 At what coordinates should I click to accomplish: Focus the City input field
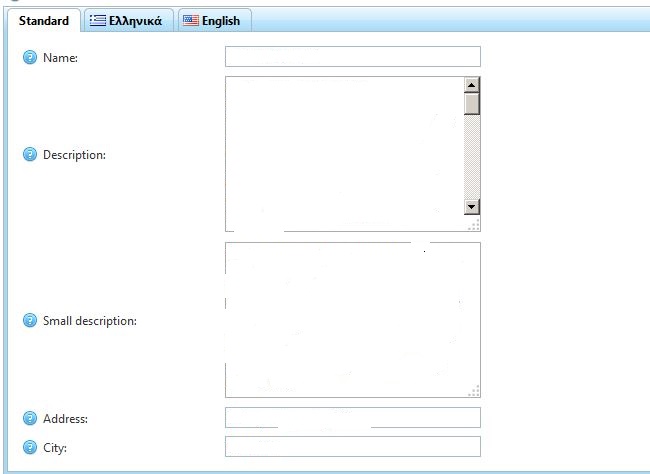point(353,446)
